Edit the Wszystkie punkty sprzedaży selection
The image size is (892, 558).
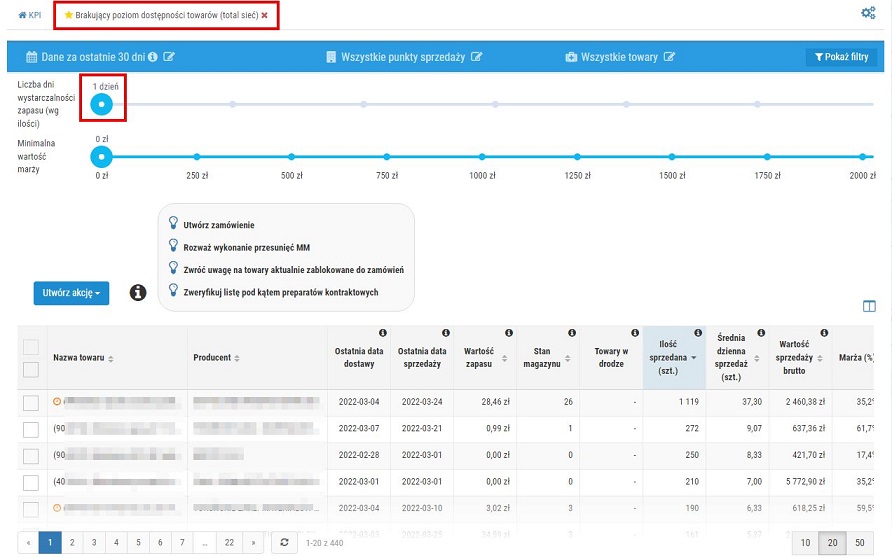(477, 57)
